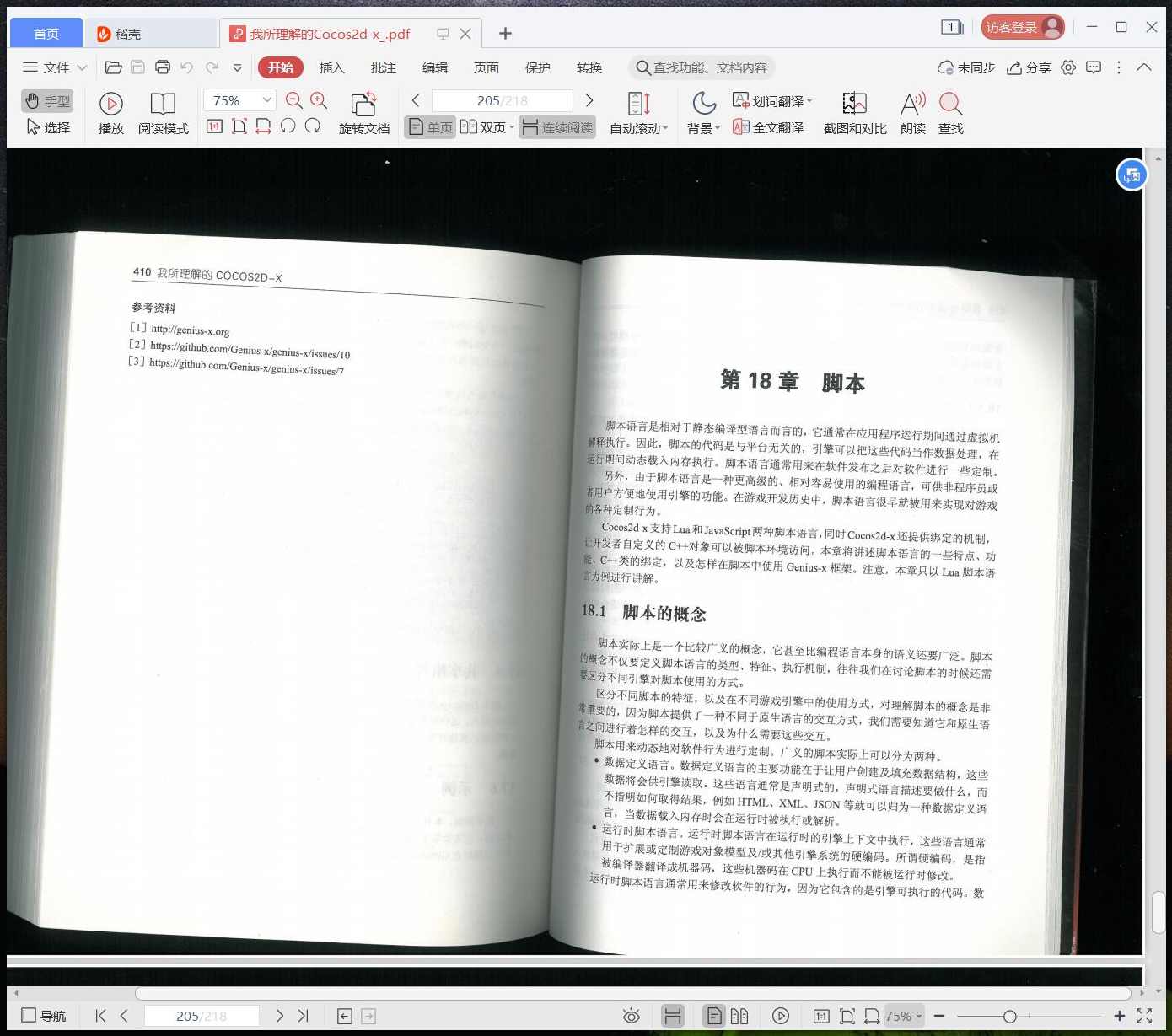Image resolution: width=1172 pixels, height=1036 pixels.
Task: Start 朗读 read-aloud for the document
Action: tap(911, 112)
